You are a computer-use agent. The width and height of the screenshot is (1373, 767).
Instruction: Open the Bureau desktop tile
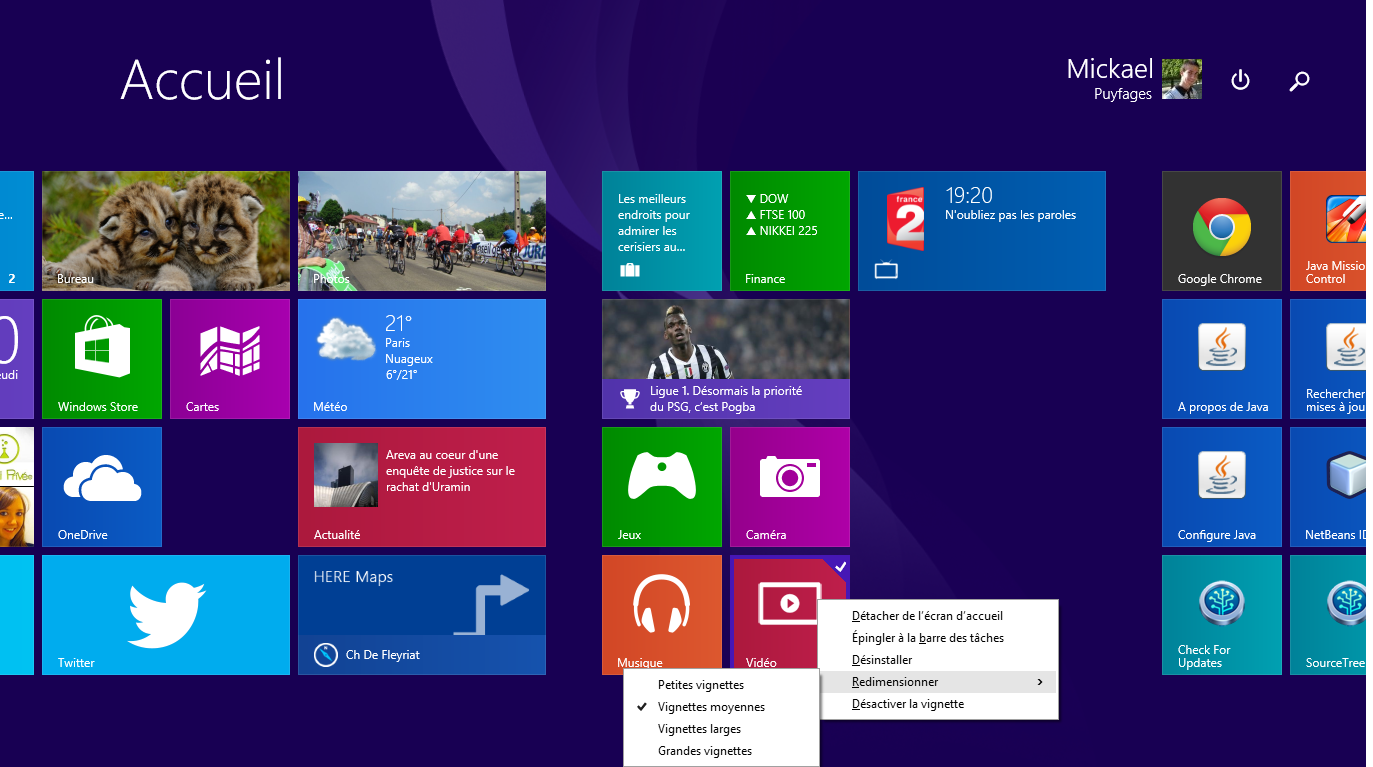[x=166, y=231]
